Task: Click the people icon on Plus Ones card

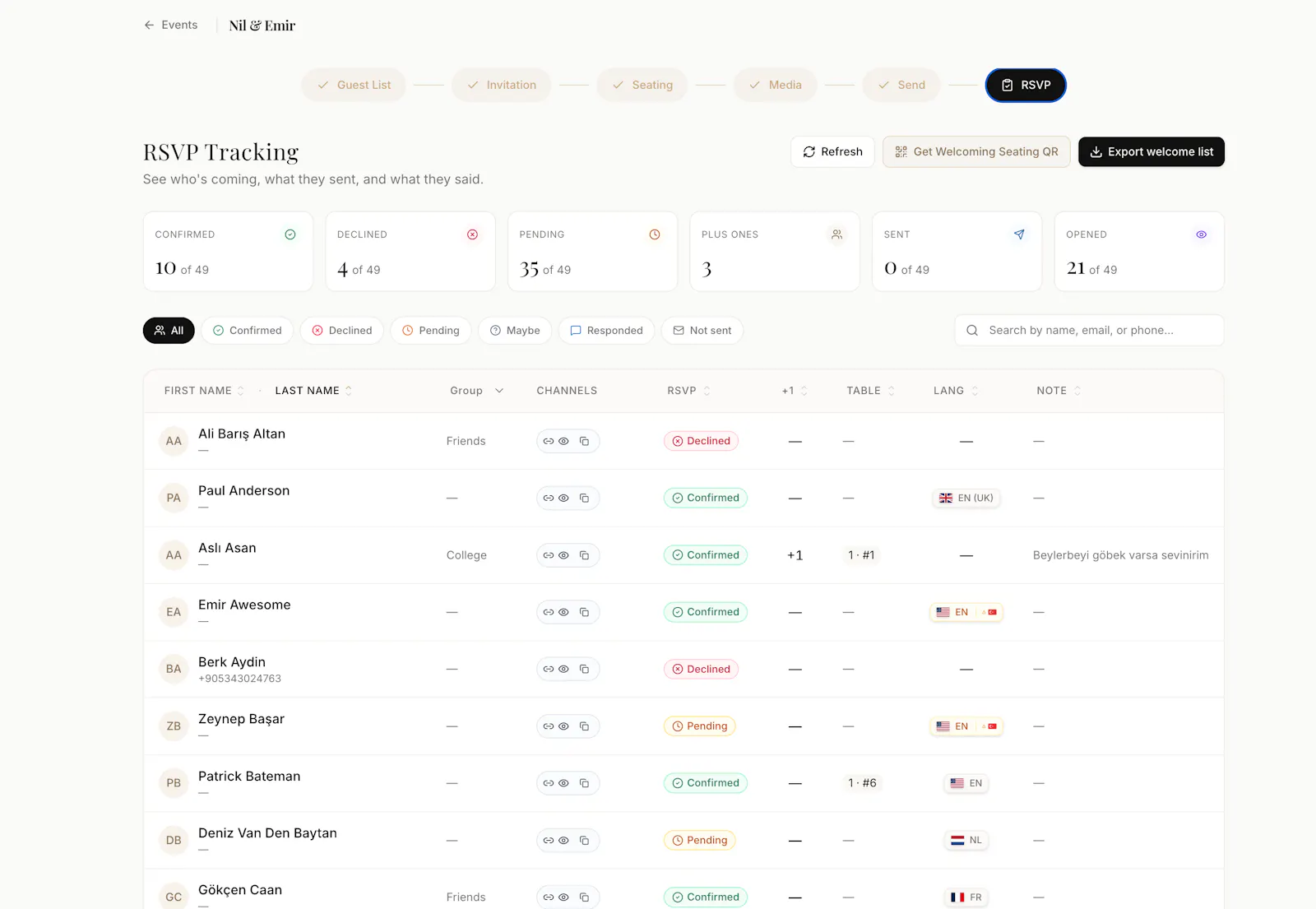Action: tap(836, 234)
